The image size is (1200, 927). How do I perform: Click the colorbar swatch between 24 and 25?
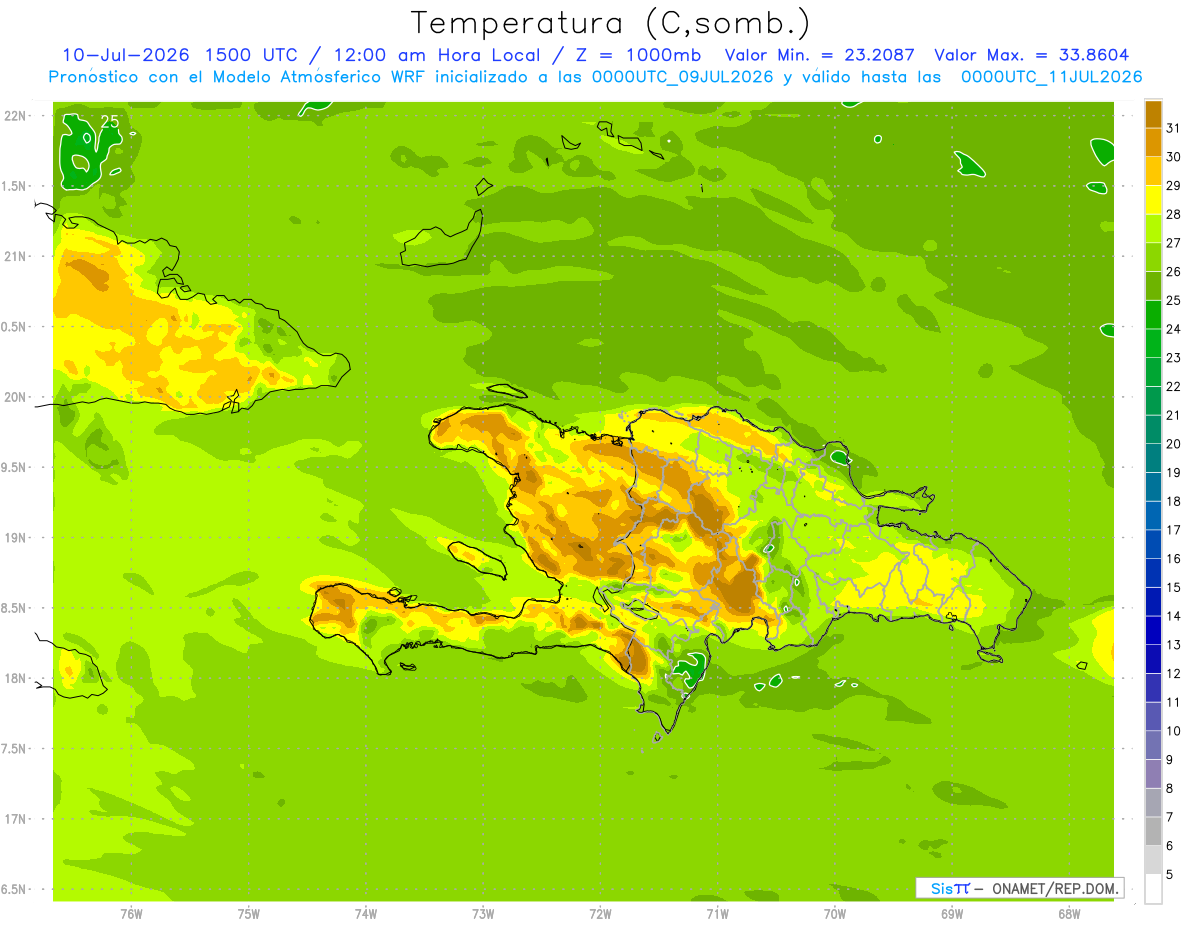1153,315
